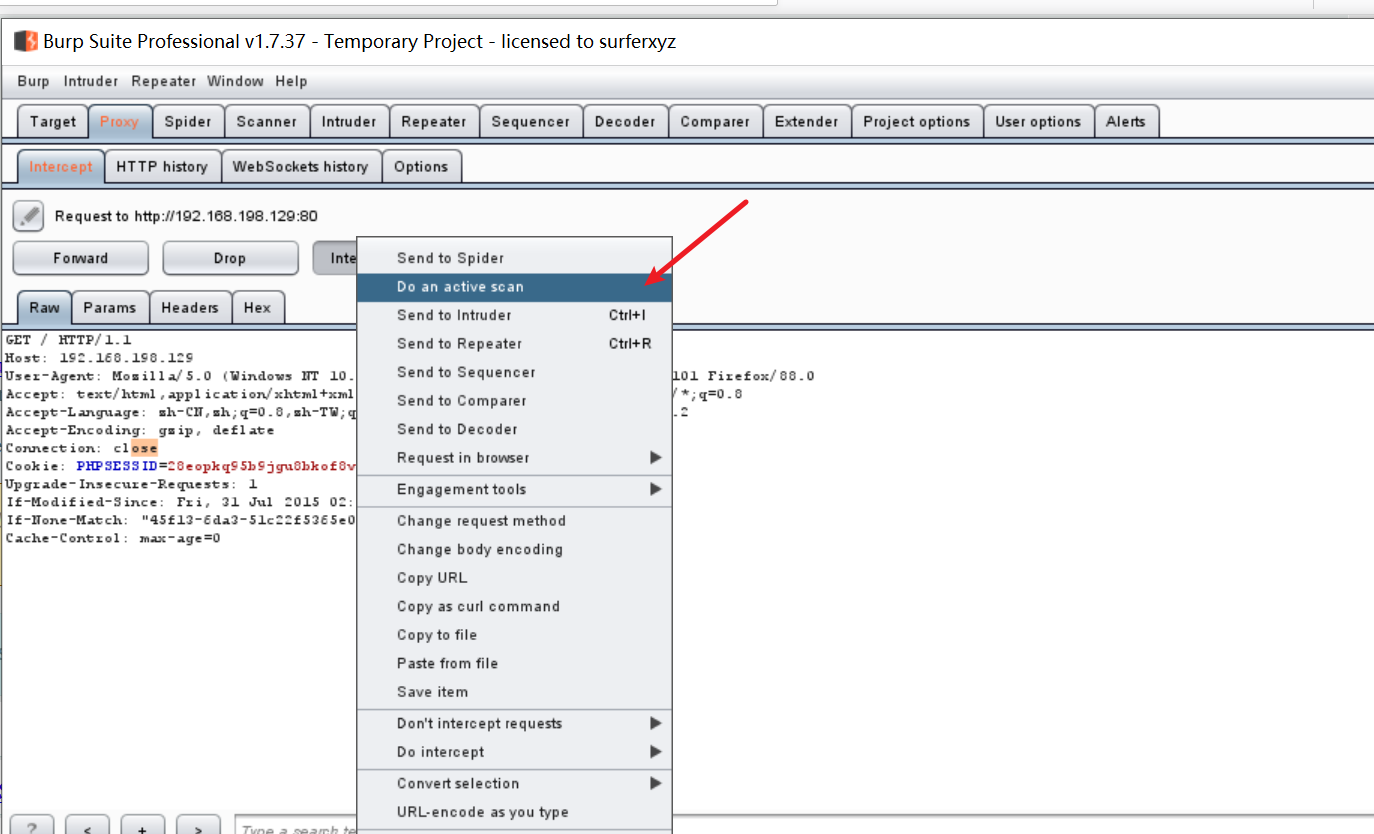The image size is (1374, 834).
Task: Click the next match button
Action: 198,826
